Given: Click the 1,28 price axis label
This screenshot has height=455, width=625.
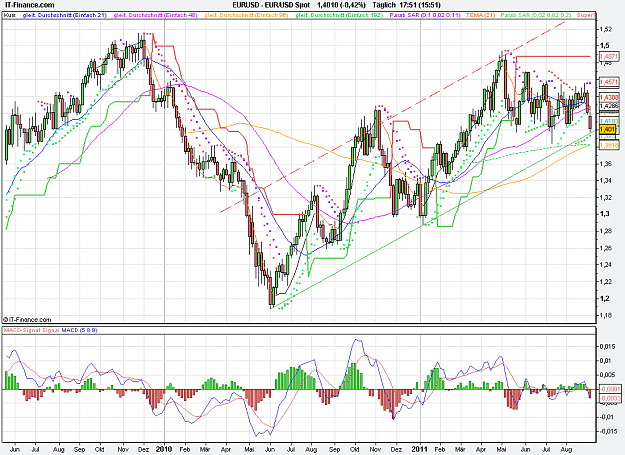Looking at the screenshot, I should (605, 231).
